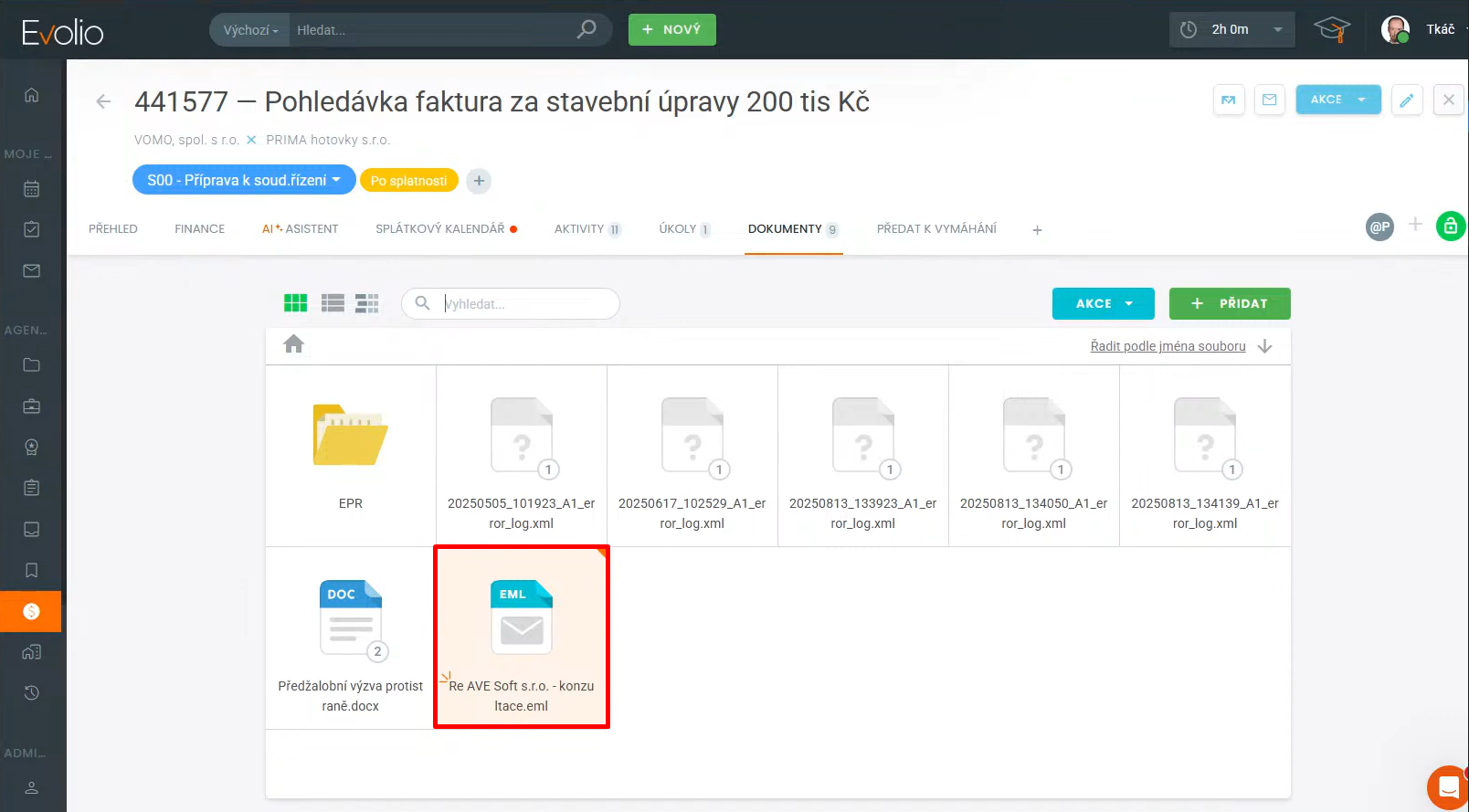Click the back arrow beside case title
The width and height of the screenshot is (1469, 812).
pos(103,101)
